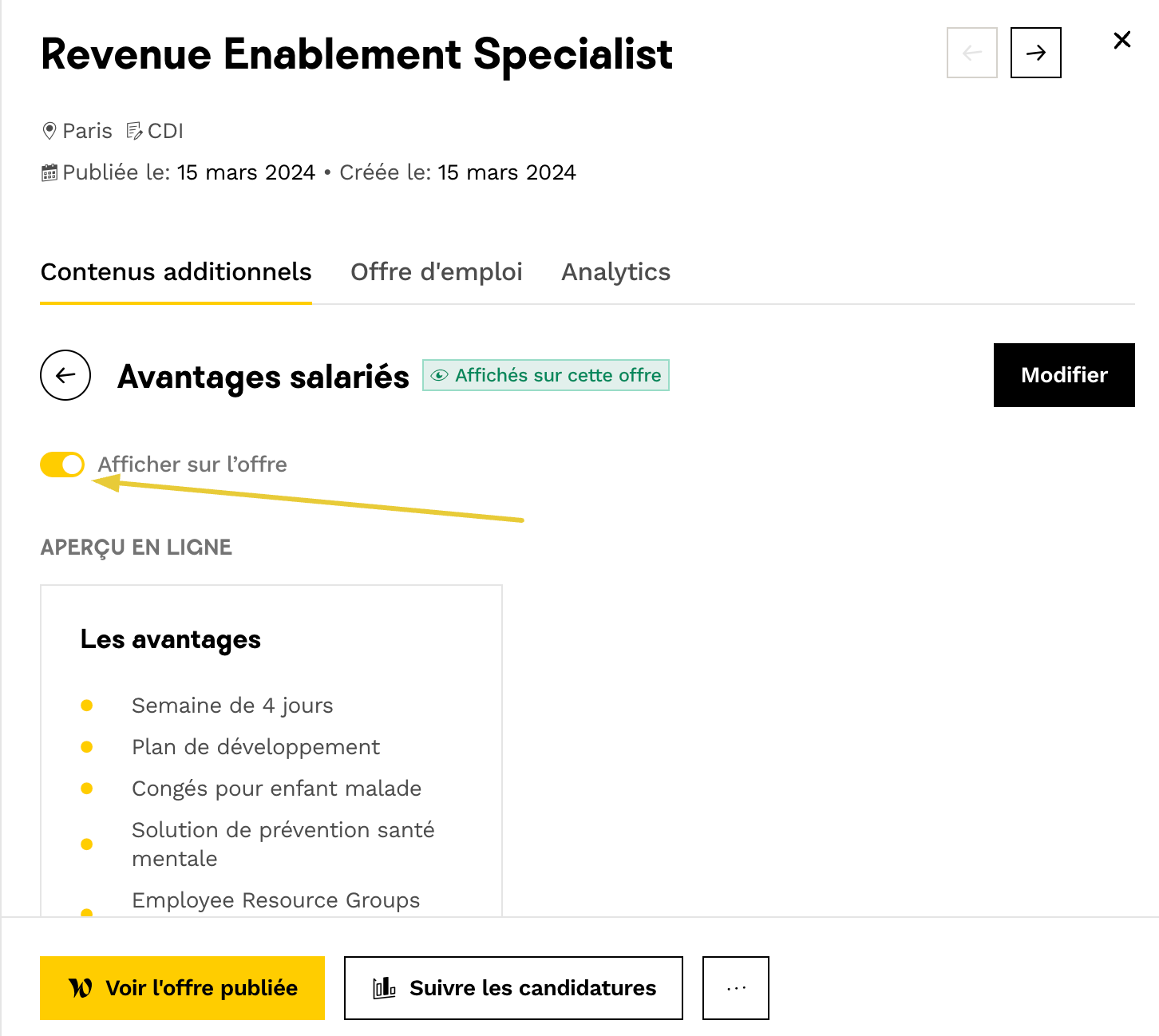This screenshot has height=1036, width=1159.
Task: Go to the next job offer arrow
Action: pos(1035,53)
